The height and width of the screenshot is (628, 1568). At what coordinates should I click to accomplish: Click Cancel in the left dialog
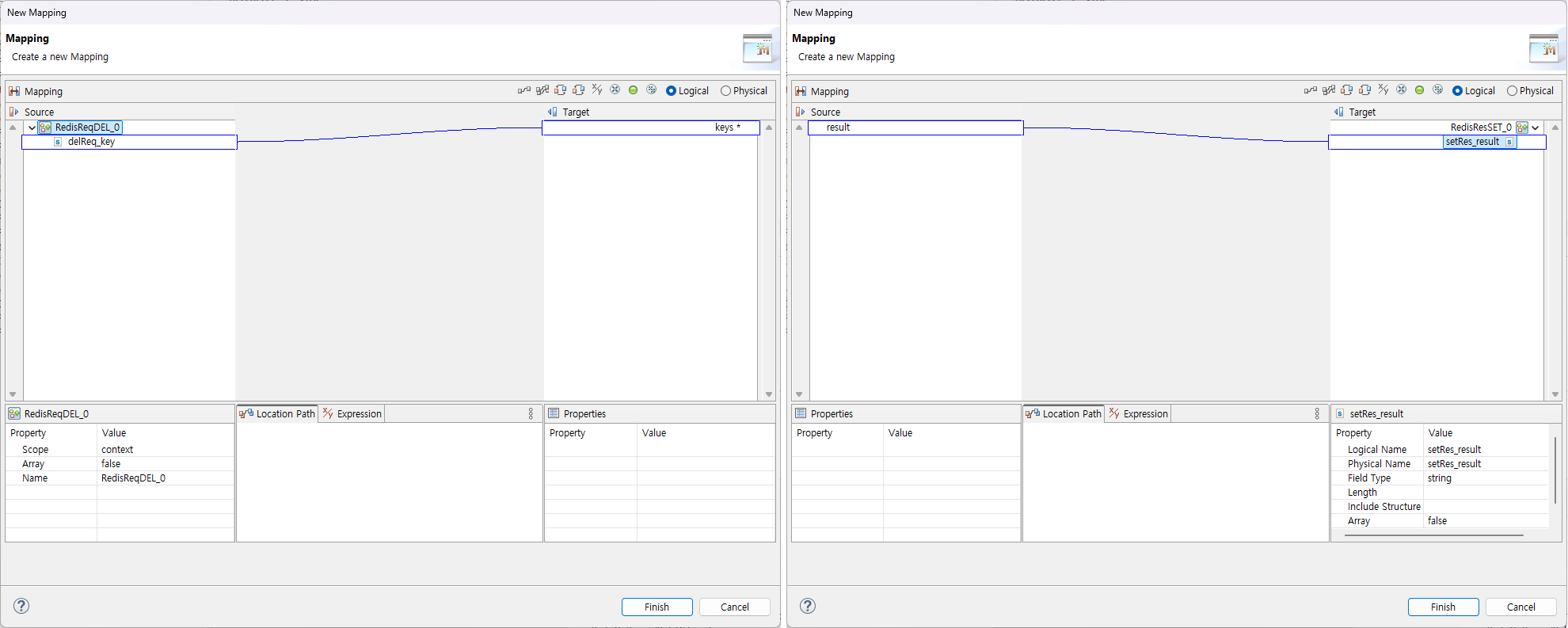[735, 607]
